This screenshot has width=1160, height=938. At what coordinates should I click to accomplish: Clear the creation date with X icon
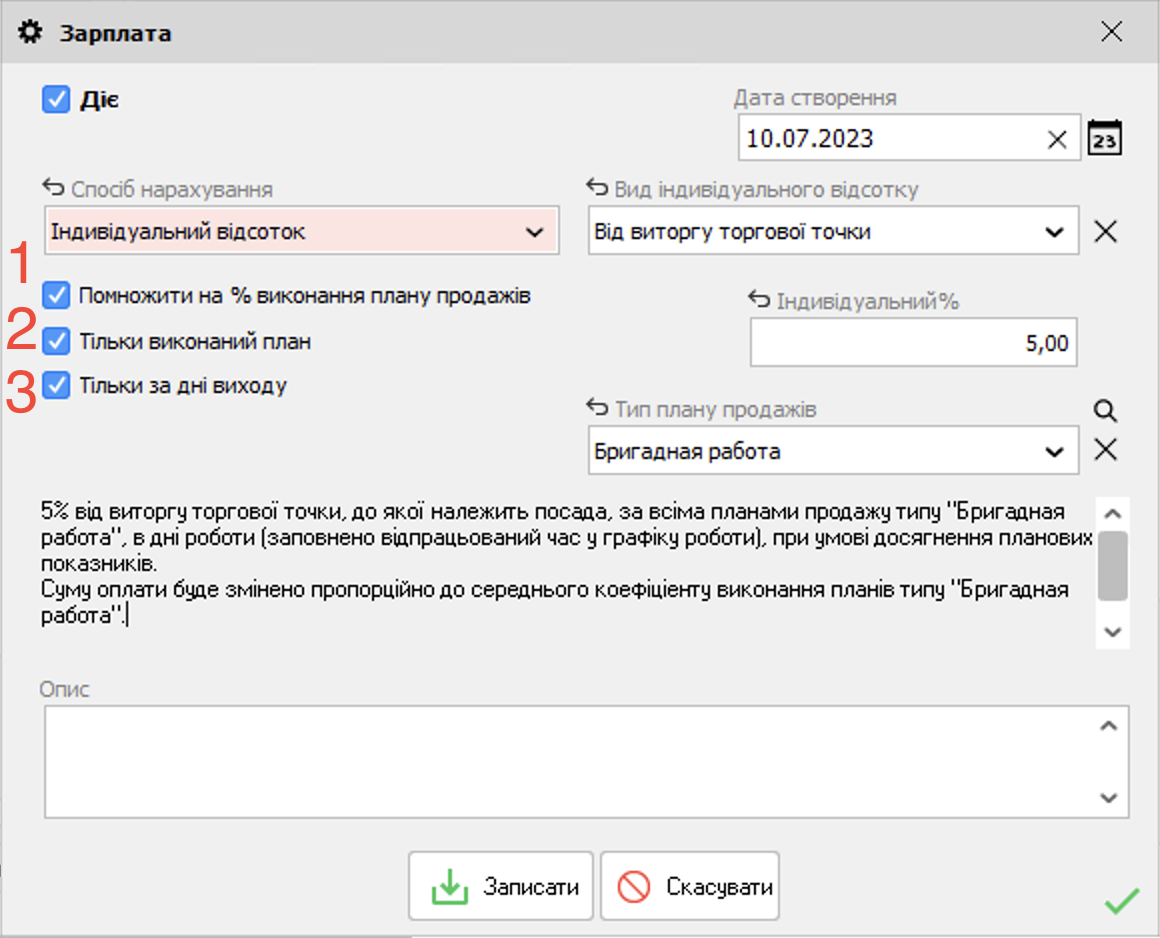1057,139
